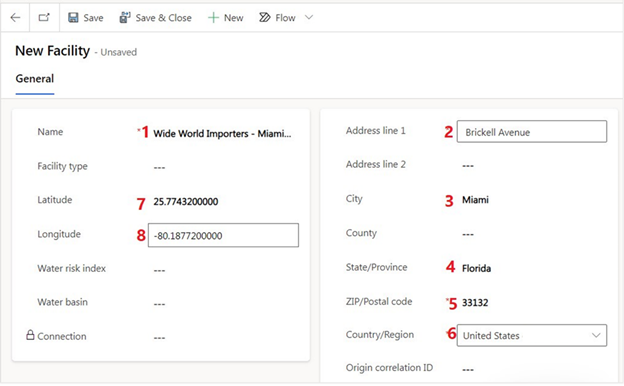This screenshot has width=624, height=386.
Task: Click the Name field label
Action: click(x=50, y=132)
